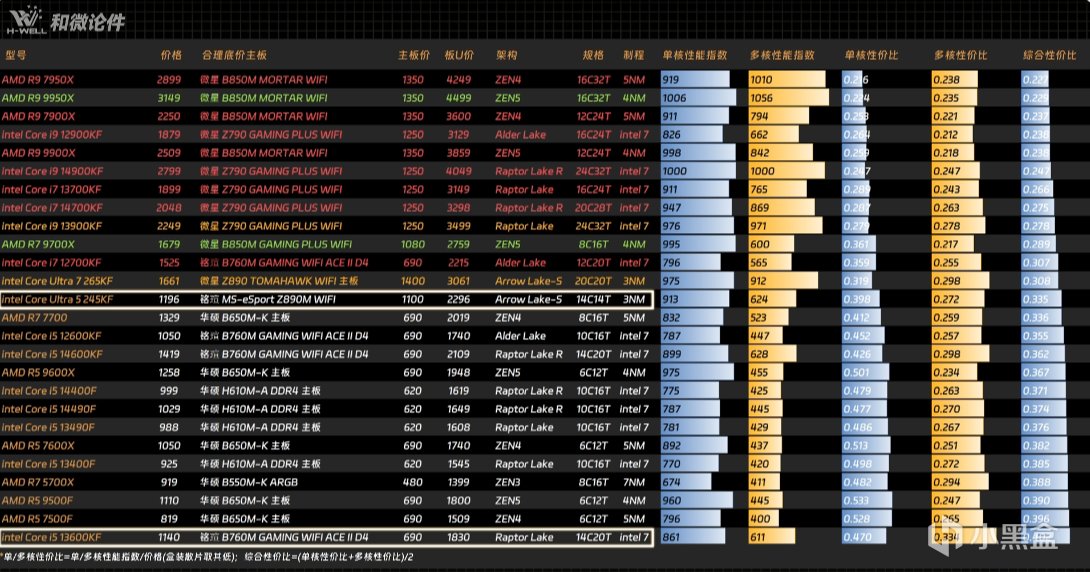1090x572 pixels.
Task: Click Intel Core i5 14600KF model name
Action: point(52,354)
